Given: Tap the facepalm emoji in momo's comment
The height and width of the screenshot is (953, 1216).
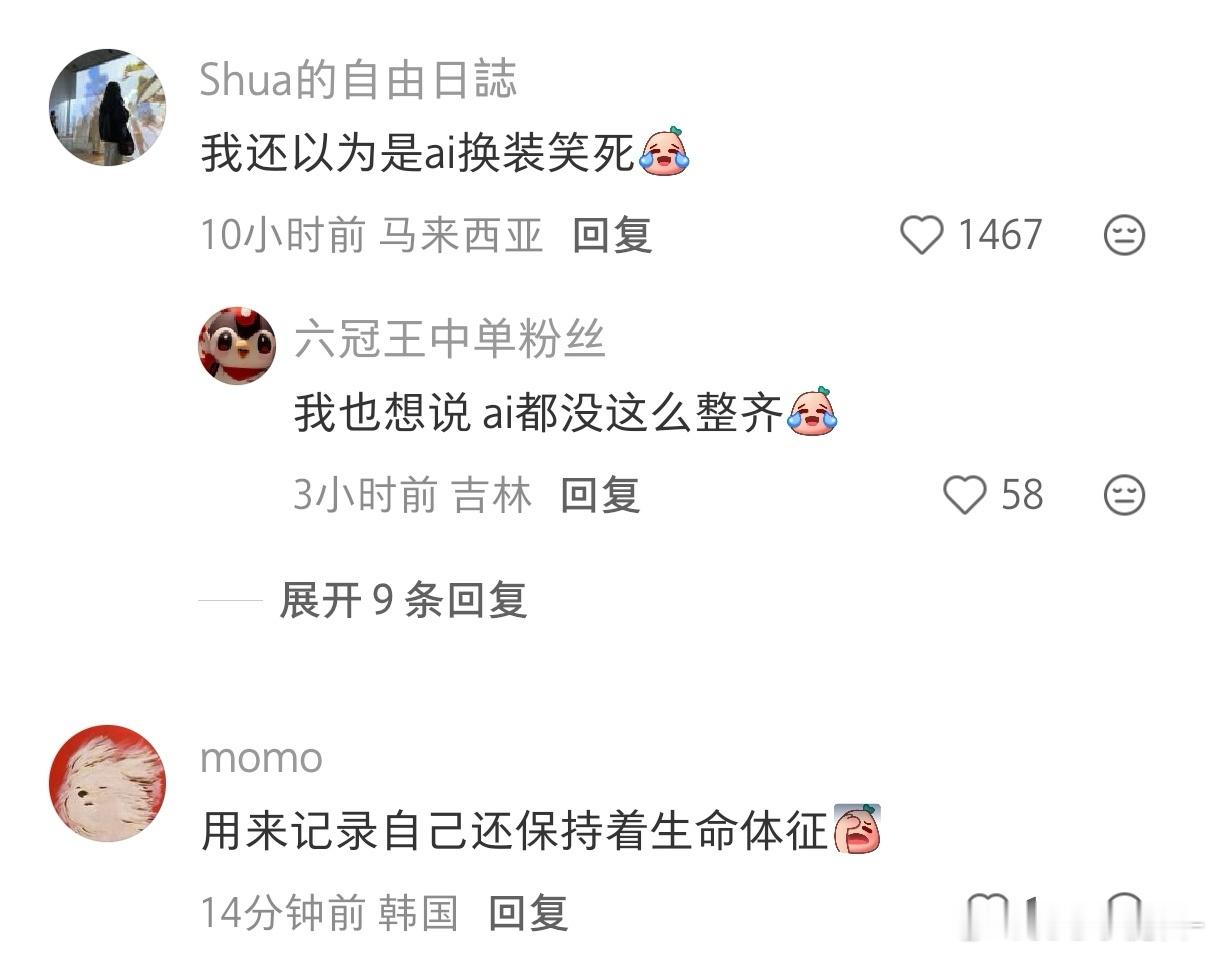Looking at the screenshot, I should (856, 829).
